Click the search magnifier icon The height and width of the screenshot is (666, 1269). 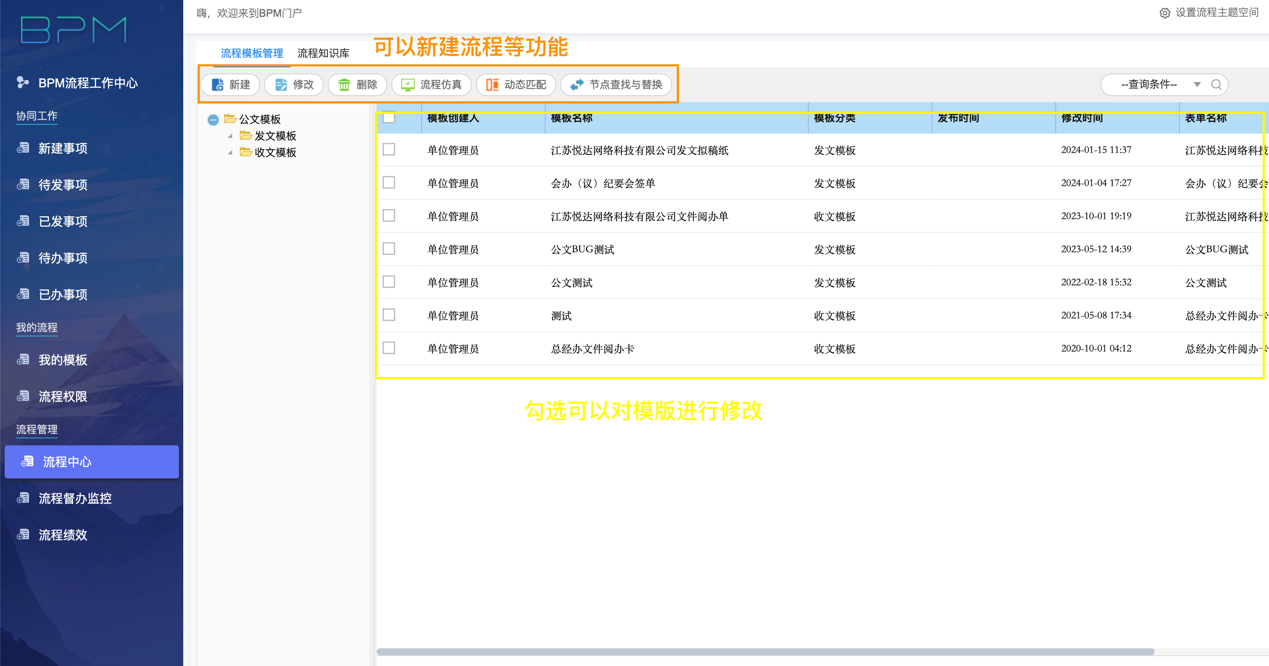coord(1216,85)
